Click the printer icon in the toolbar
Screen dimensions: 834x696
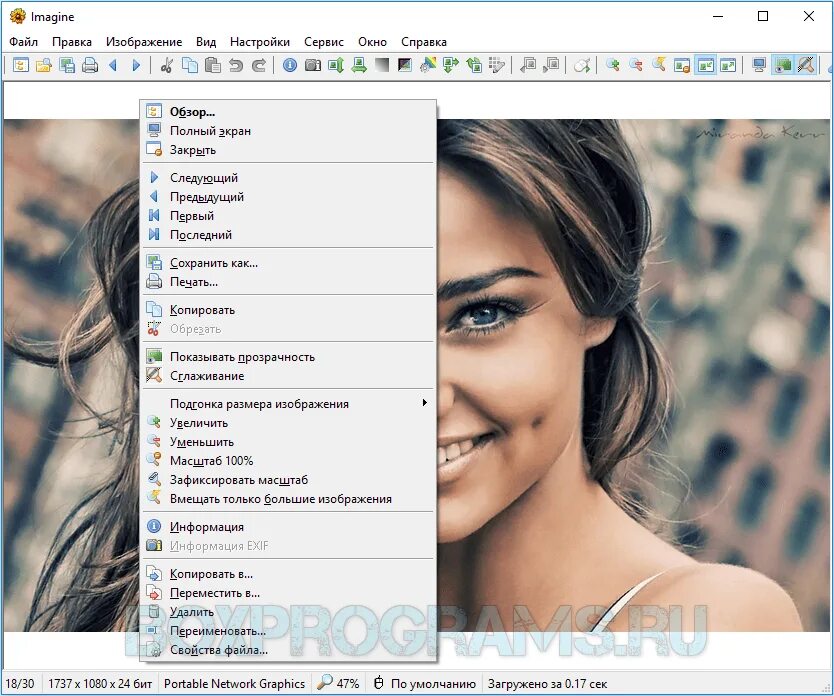tap(90, 65)
